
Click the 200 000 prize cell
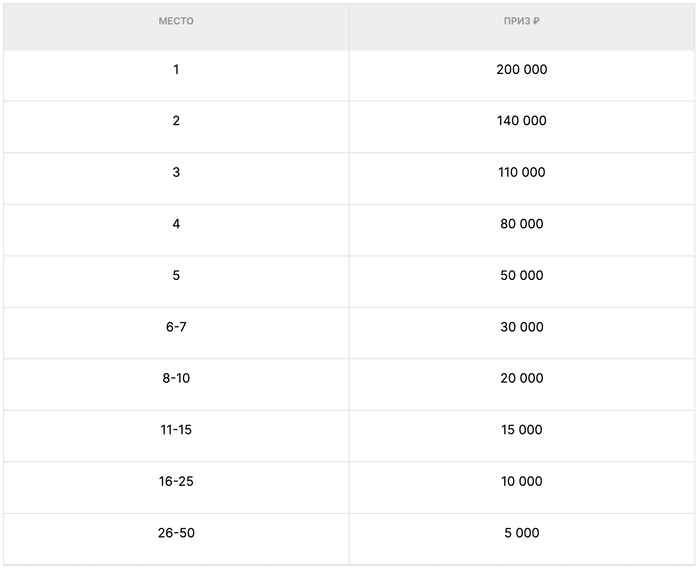pyautogui.click(x=522, y=70)
